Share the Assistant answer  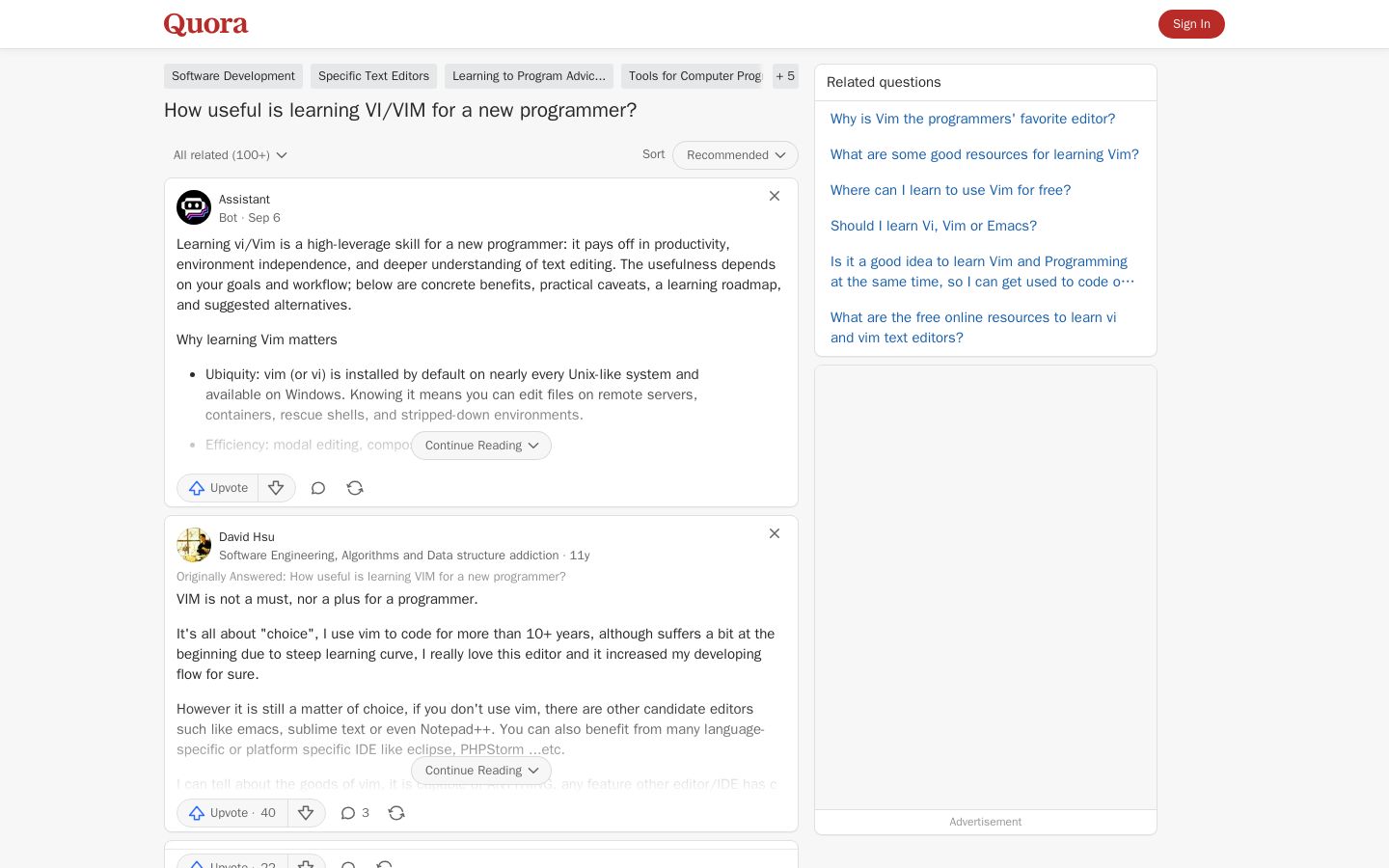click(355, 488)
